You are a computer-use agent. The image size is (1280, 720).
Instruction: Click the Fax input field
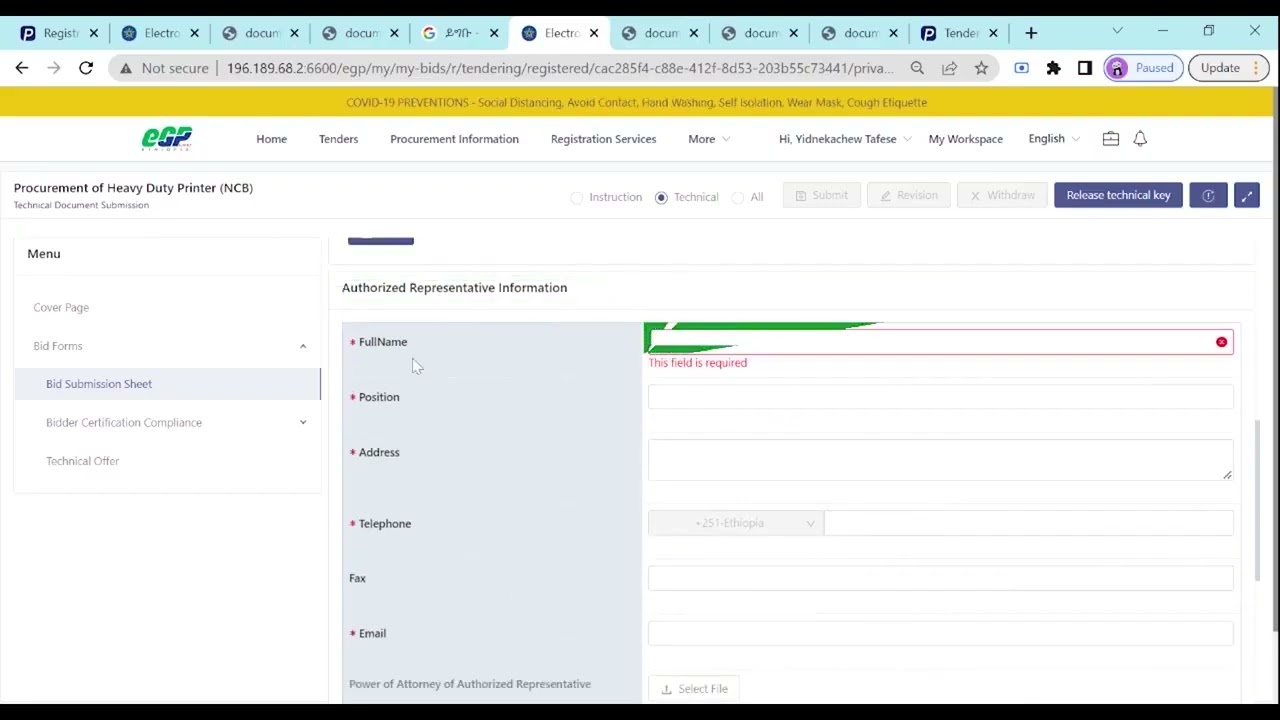click(940, 578)
